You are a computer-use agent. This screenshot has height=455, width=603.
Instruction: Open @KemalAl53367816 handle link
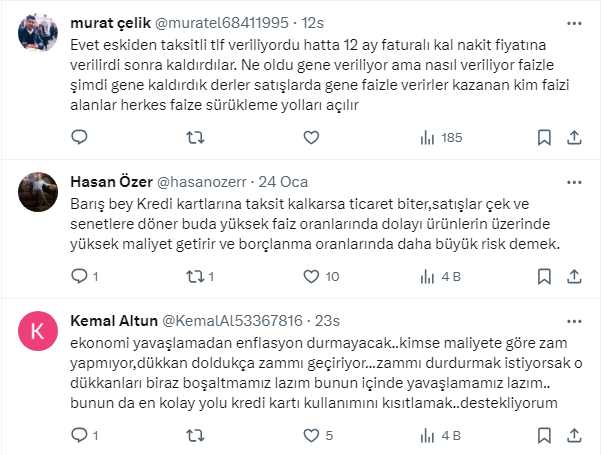click(x=231, y=320)
